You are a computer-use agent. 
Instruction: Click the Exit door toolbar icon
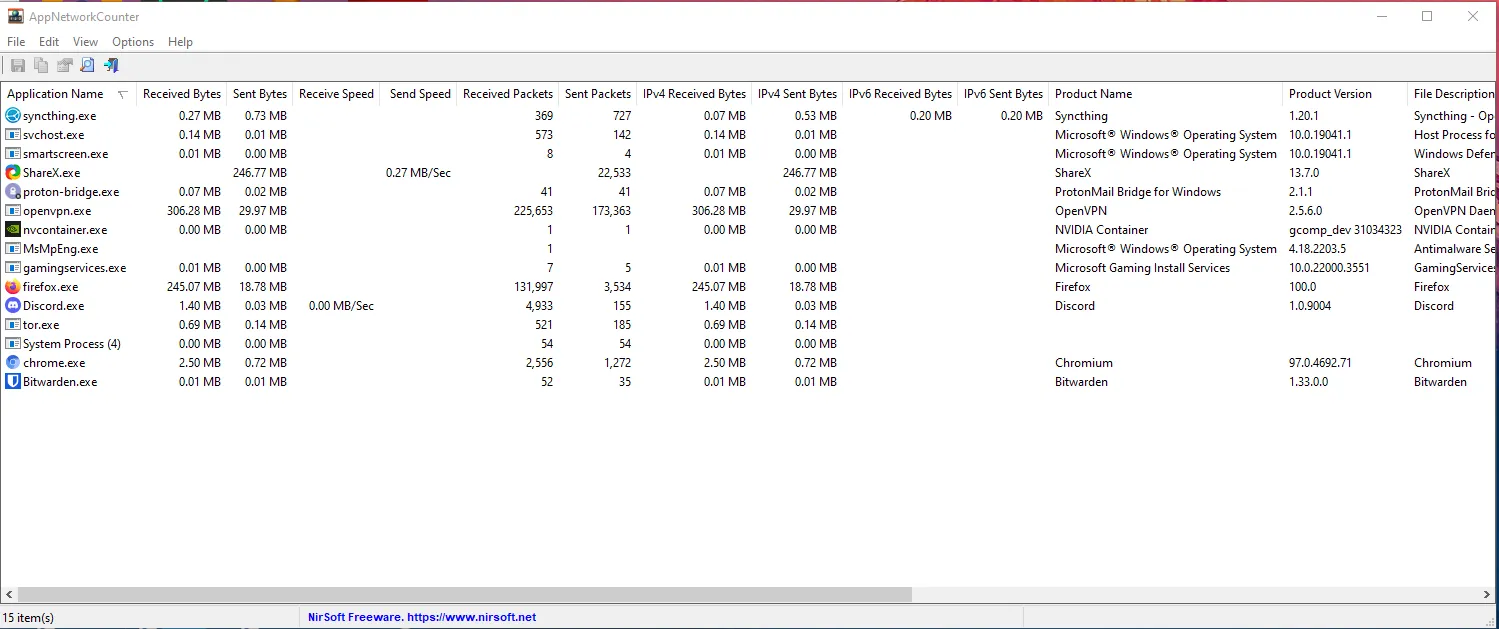click(x=111, y=66)
